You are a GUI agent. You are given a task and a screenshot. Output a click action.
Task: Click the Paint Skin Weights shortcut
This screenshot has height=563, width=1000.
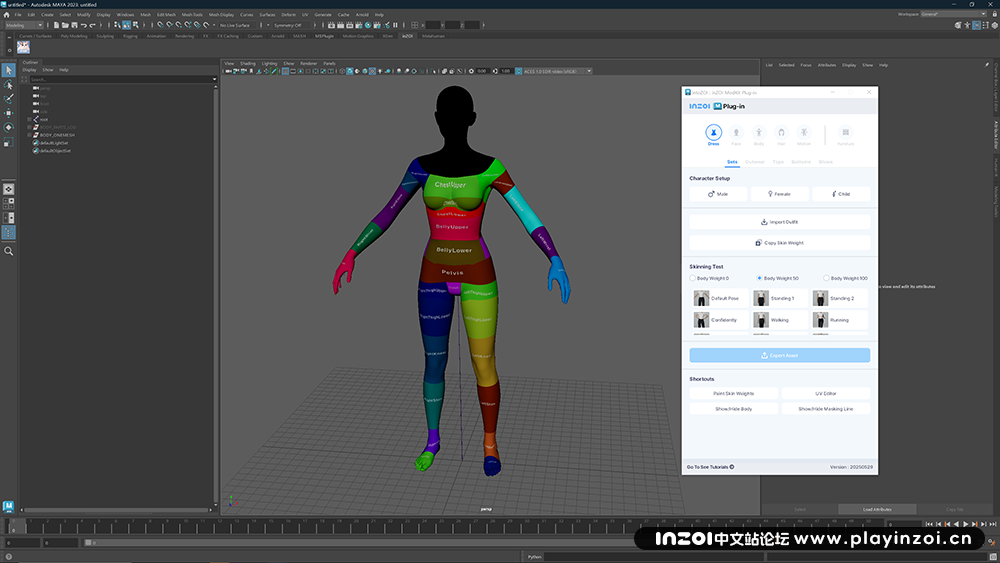[x=733, y=393]
